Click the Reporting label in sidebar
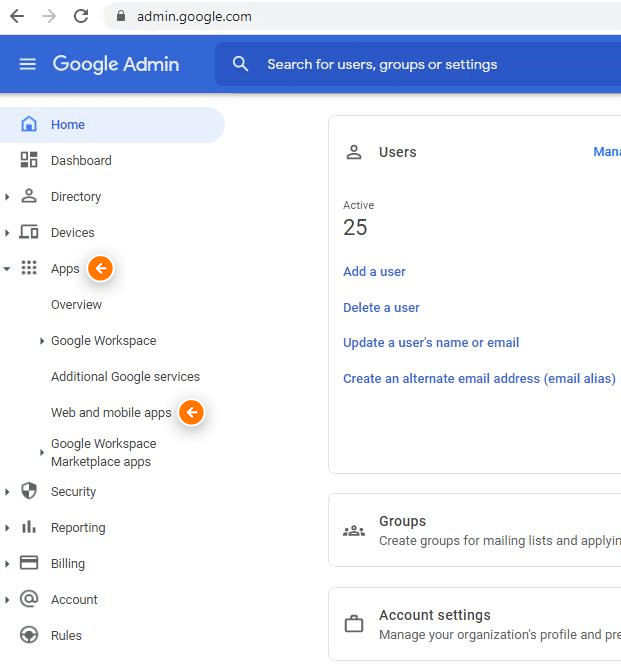621x668 pixels. tap(78, 528)
